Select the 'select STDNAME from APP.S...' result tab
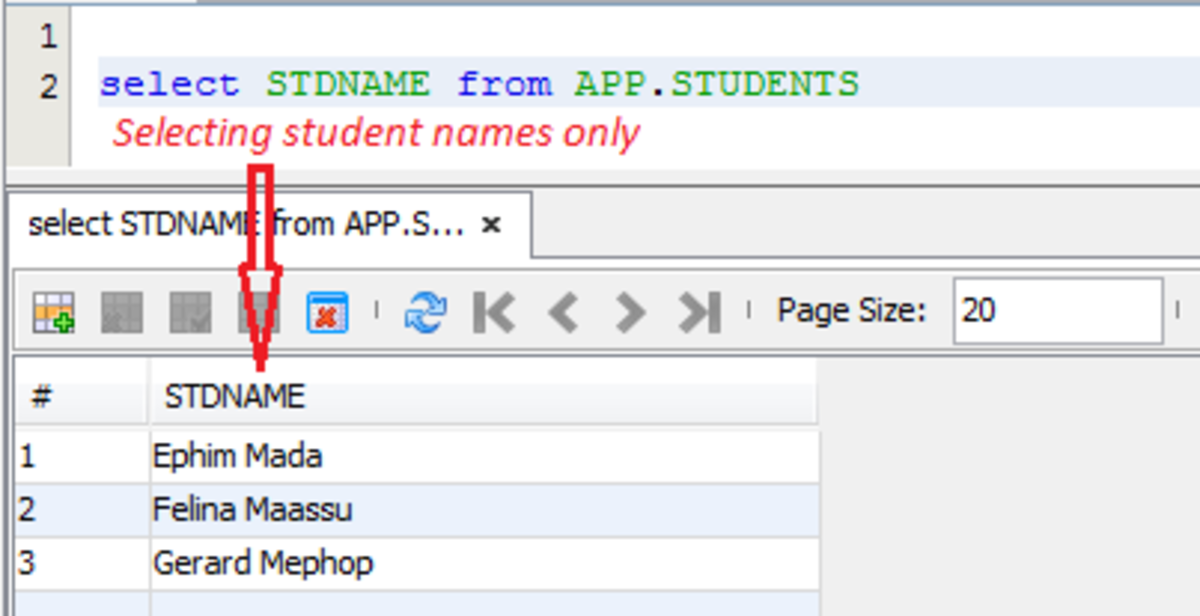1200x616 pixels. 245,226
